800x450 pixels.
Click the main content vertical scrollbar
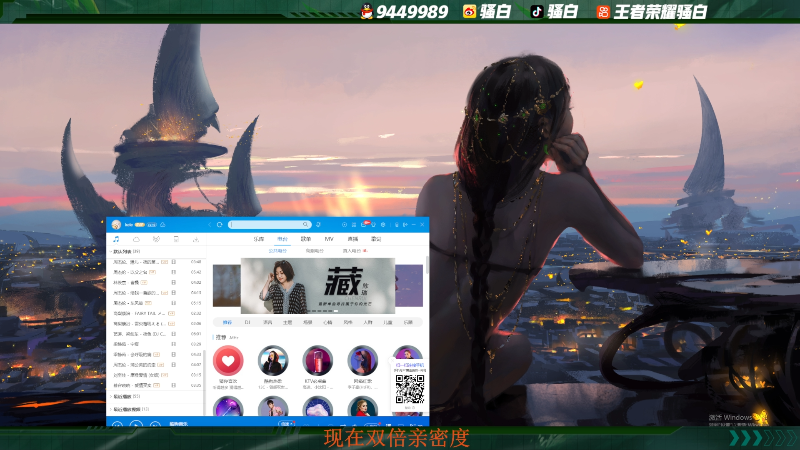tap(427, 266)
